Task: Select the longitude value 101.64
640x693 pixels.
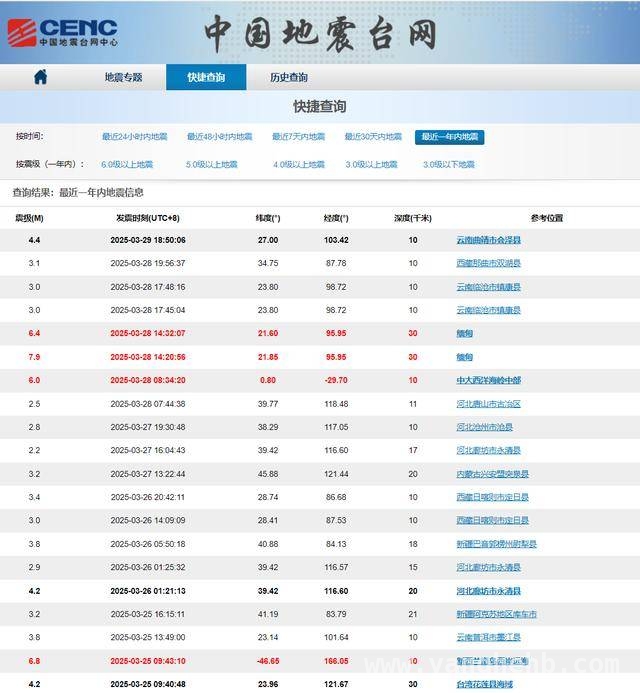Action: (x=336, y=637)
